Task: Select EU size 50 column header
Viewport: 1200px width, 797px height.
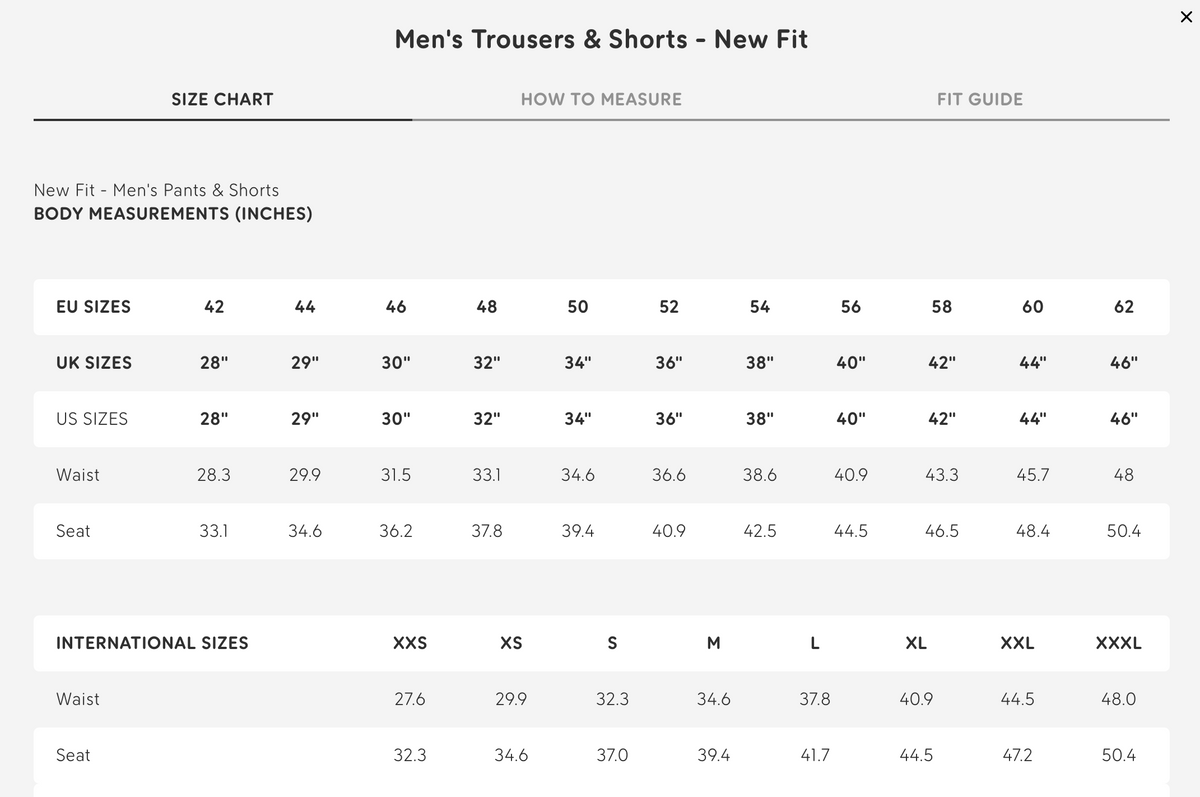Action: point(577,307)
